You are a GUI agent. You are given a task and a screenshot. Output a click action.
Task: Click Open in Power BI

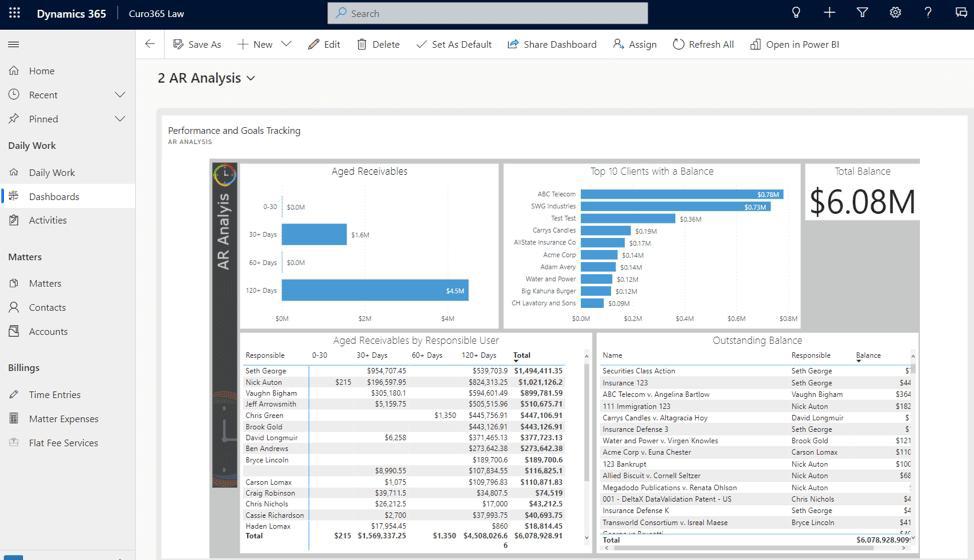tap(794, 44)
